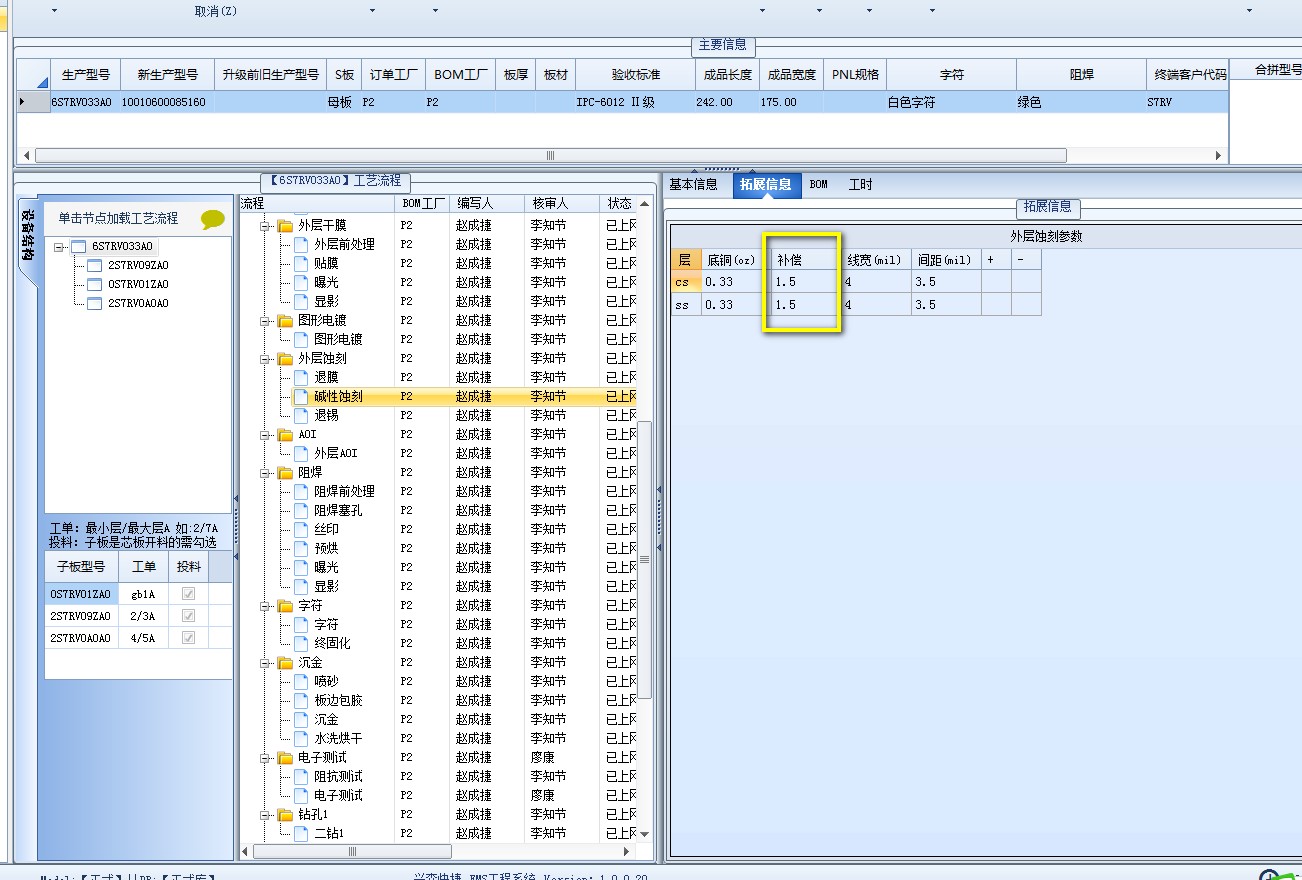Screen dimensions: 1302x880
Task: Click the main info horizontal scrollbar thumb
Action: pyautogui.click(x=551, y=155)
